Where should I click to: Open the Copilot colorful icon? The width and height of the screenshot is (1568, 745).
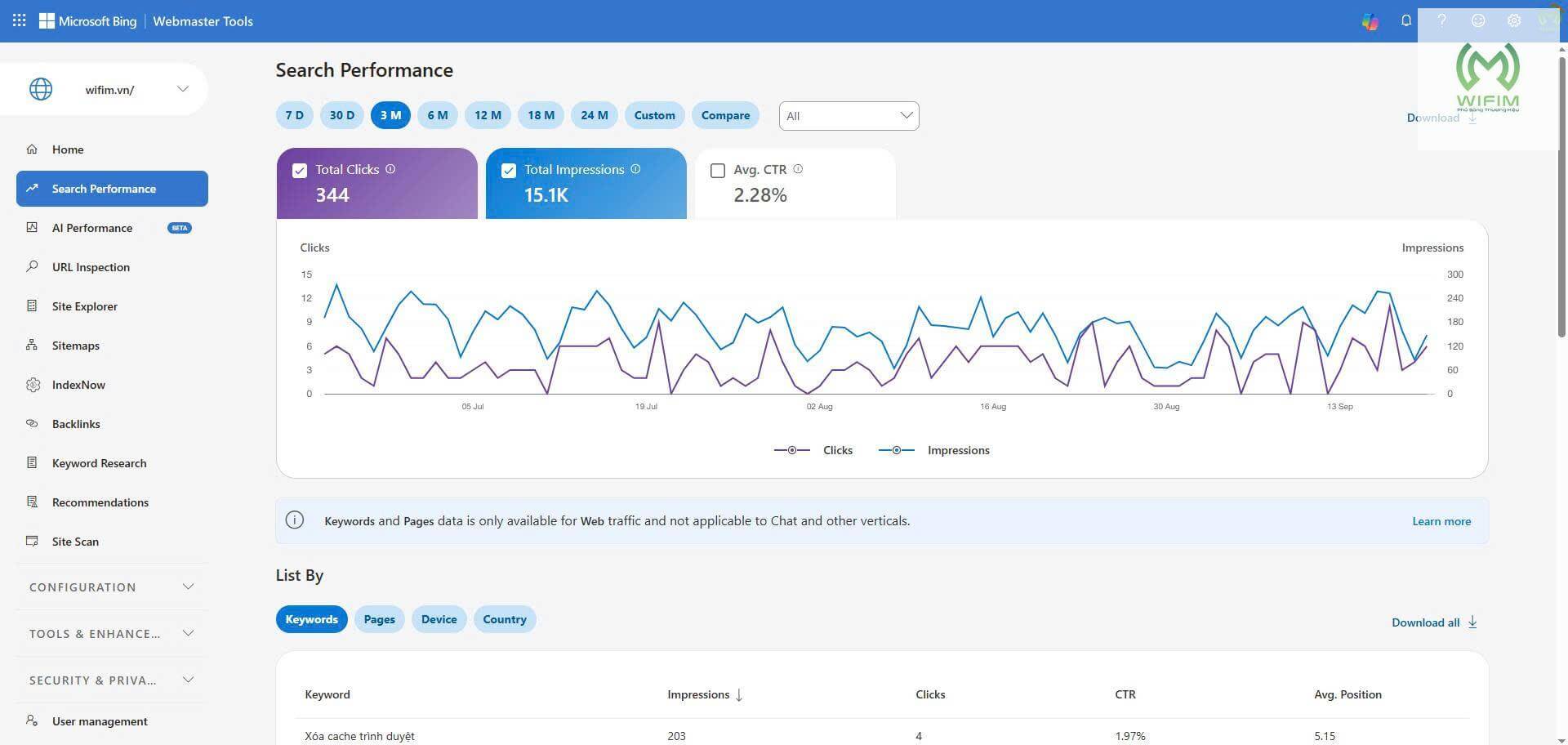pos(1370,21)
